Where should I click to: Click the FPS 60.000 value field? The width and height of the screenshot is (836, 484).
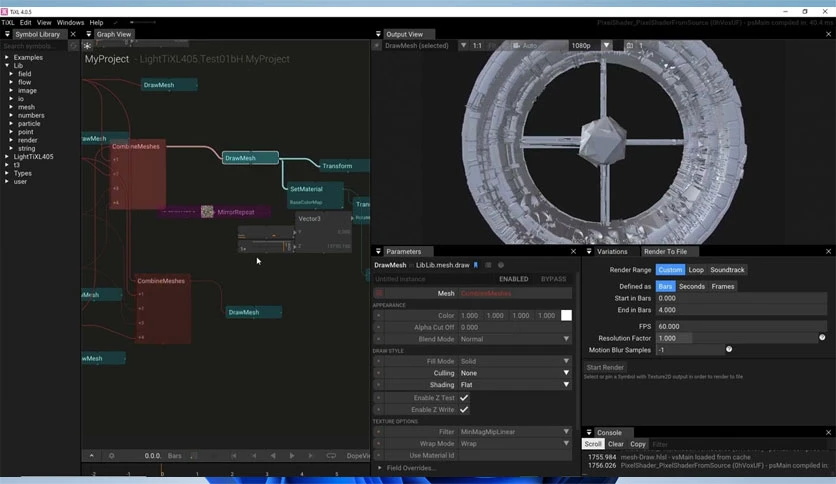point(741,326)
